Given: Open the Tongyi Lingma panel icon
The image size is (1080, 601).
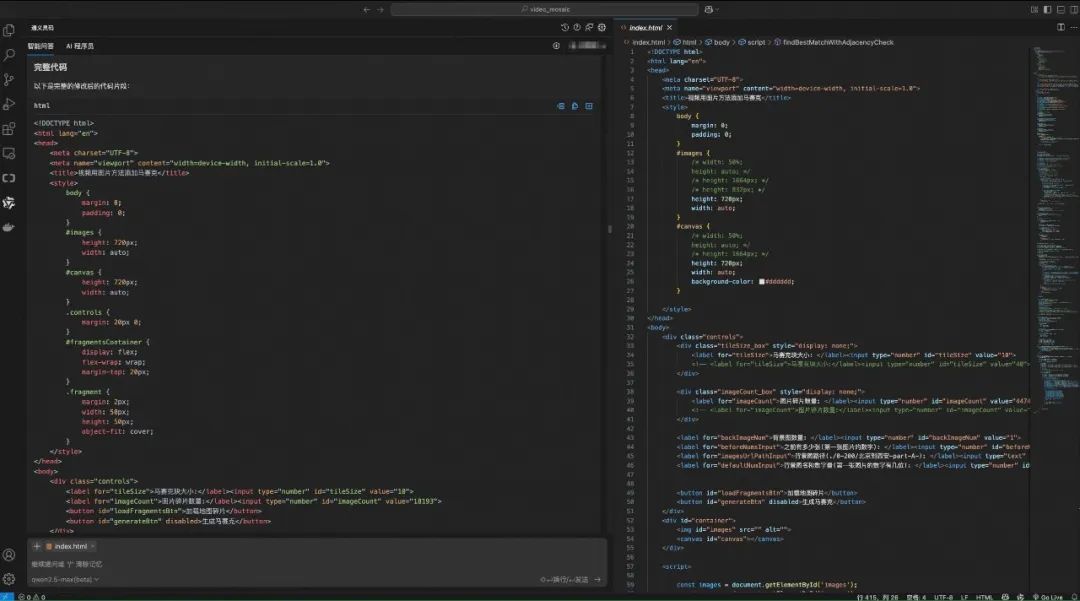Looking at the screenshot, I should 9,202.
